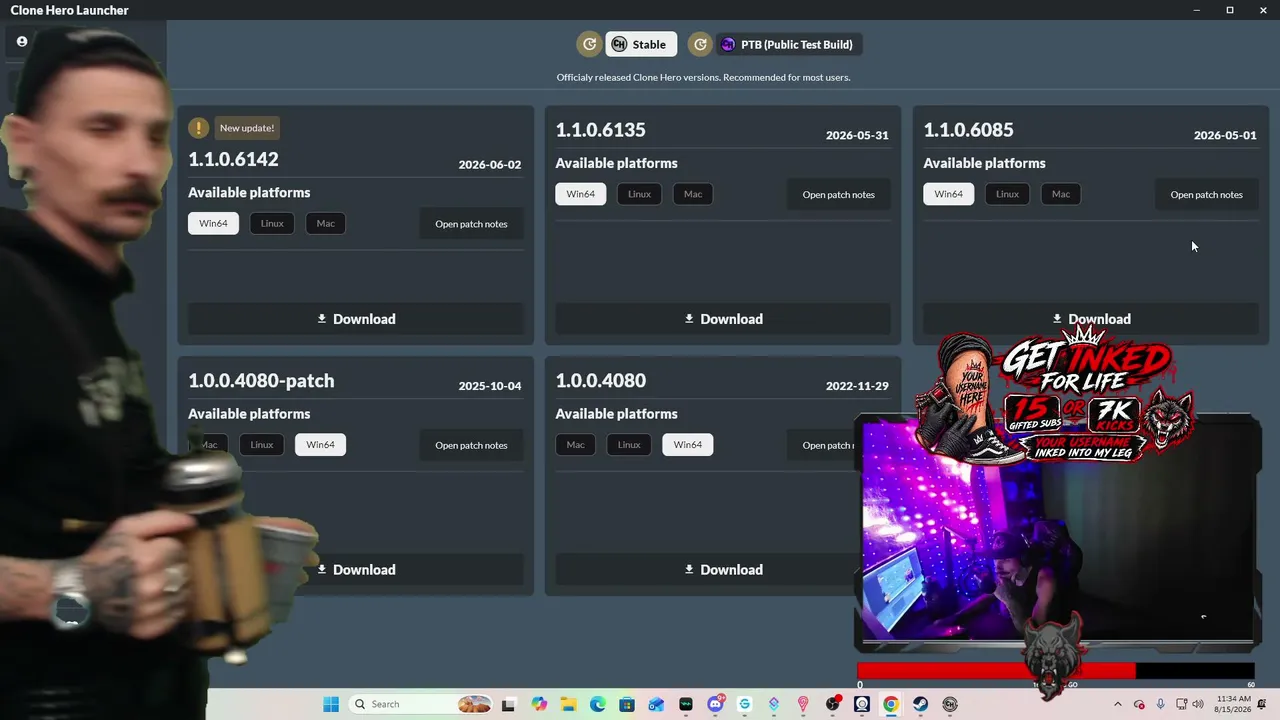1280x720 pixels.
Task: Select Win64 platform for 2022-11-29 release
Action: [x=688, y=445]
